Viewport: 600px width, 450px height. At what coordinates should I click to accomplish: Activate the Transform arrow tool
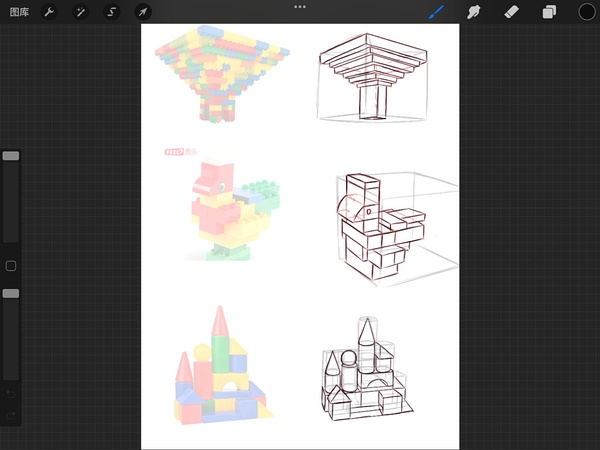[x=143, y=12]
